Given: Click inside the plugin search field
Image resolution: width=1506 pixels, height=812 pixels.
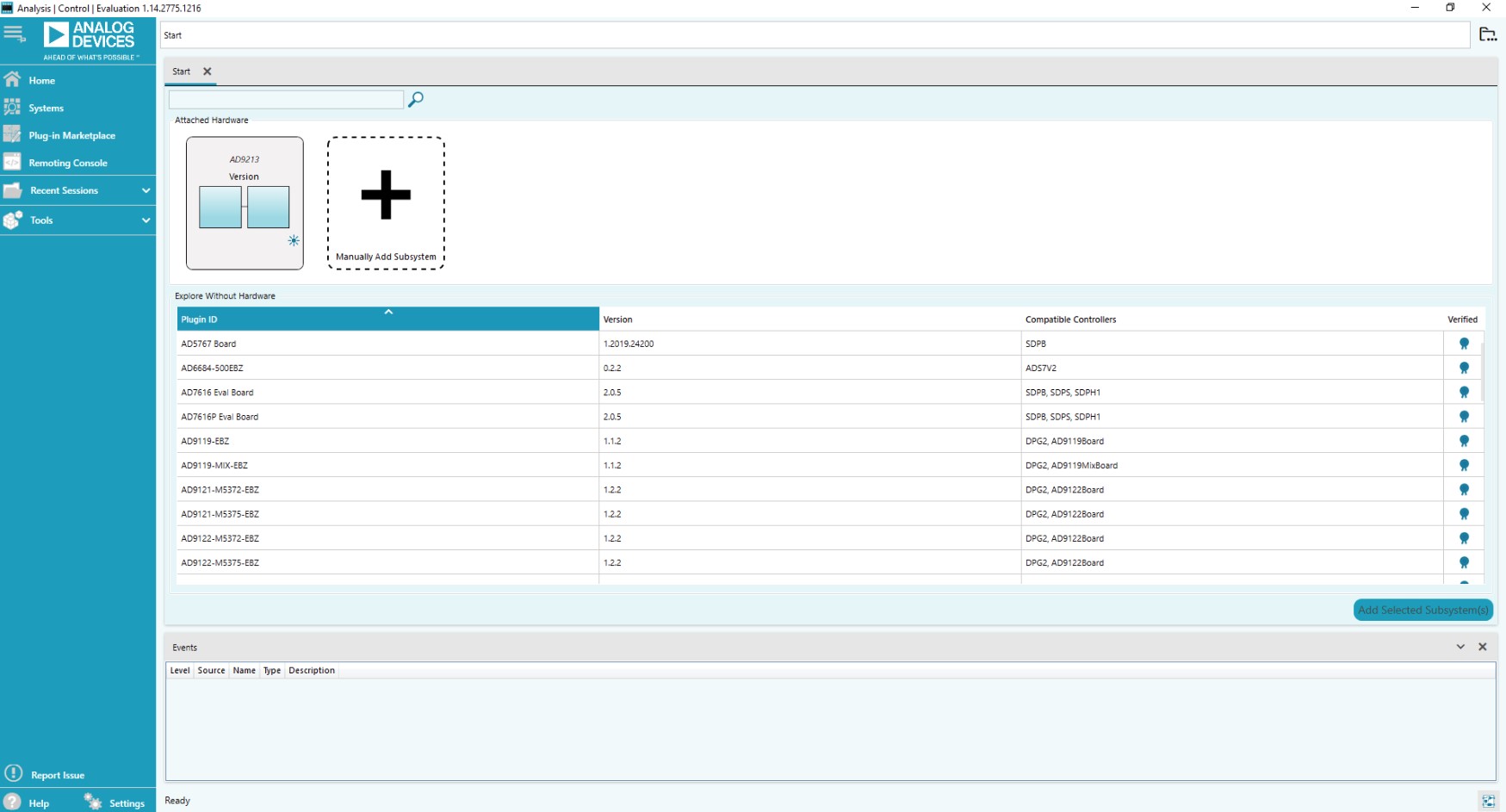Looking at the screenshot, I should coord(286,100).
